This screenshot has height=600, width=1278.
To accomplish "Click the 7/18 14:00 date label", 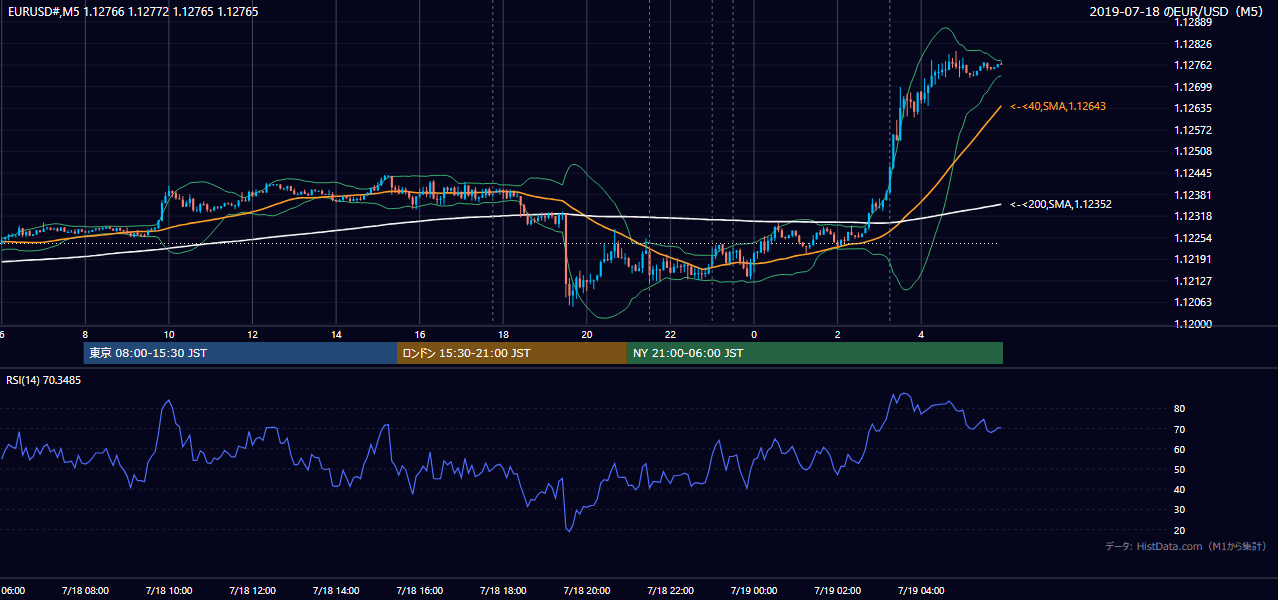I will click(335, 591).
